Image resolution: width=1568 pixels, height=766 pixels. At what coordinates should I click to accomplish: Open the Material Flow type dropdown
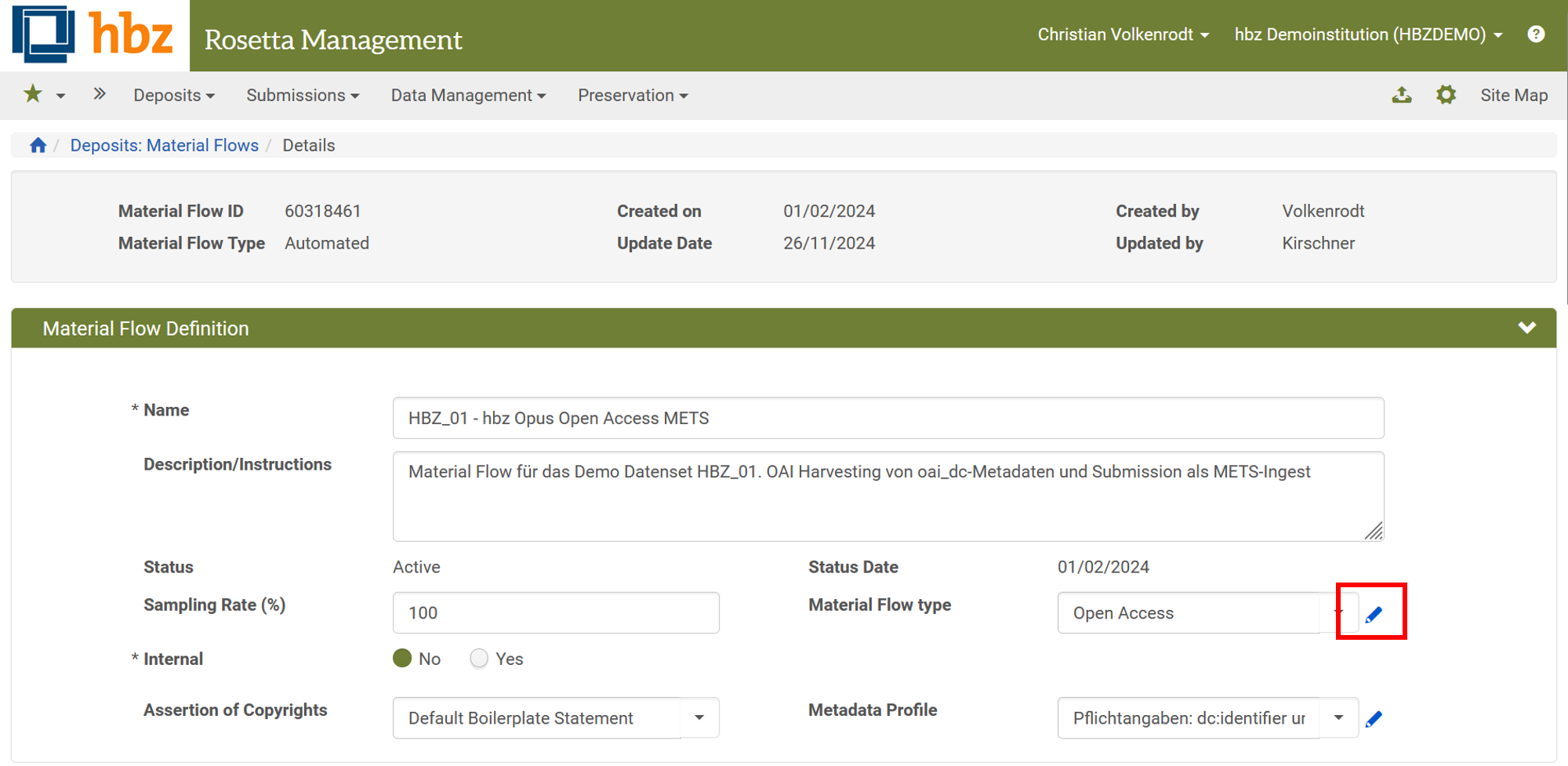click(1342, 612)
